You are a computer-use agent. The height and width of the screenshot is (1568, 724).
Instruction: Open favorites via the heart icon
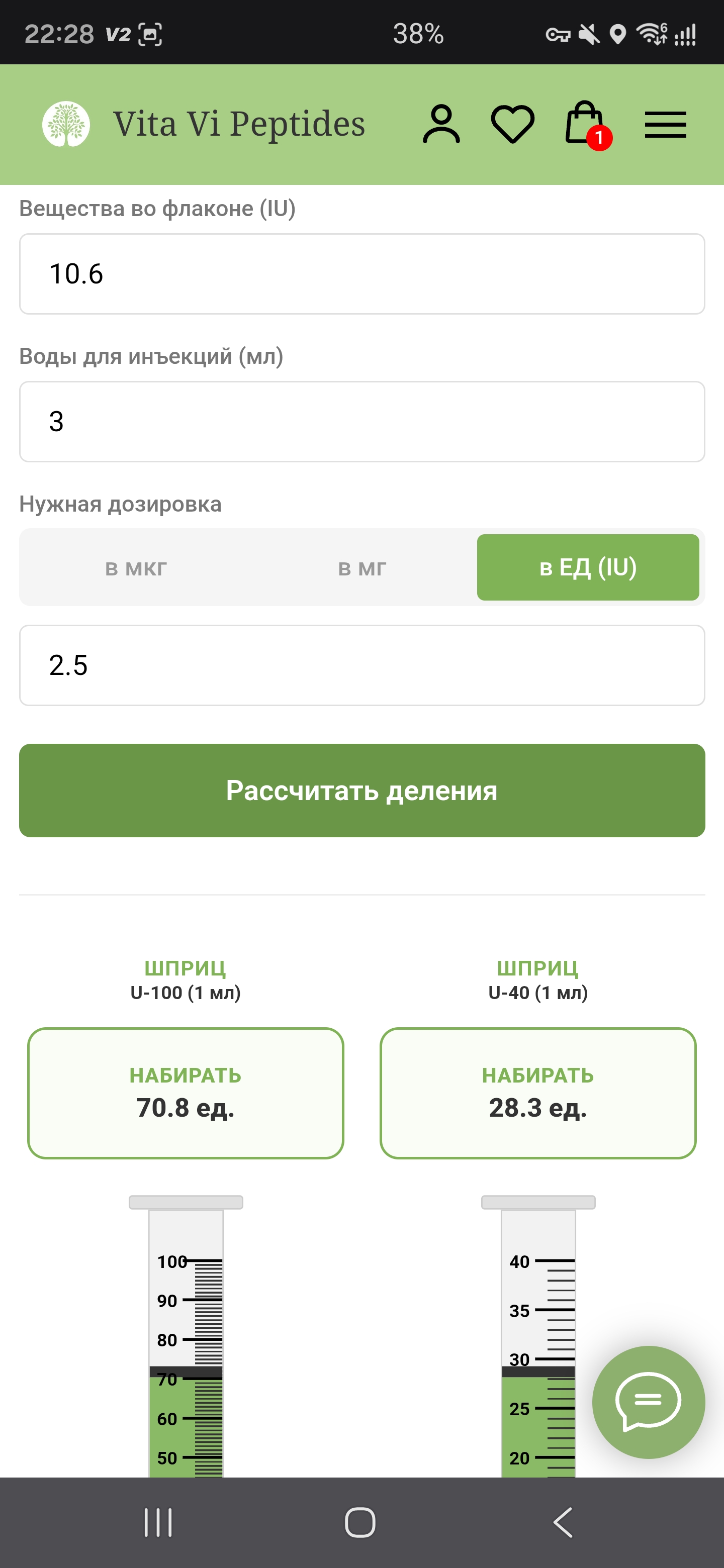(x=513, y=124)
